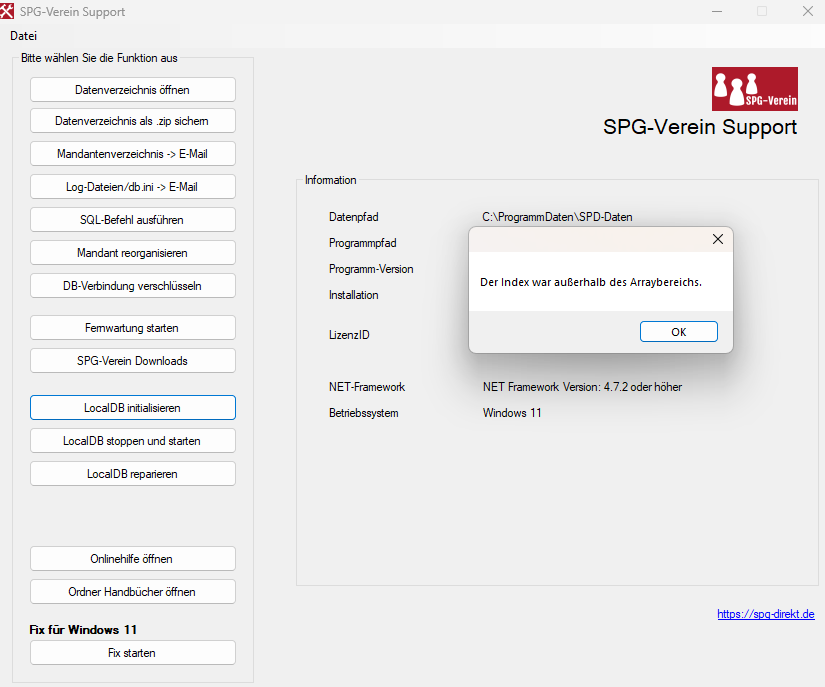Click LocalDB initialisieren
The image size is (825, 687).
(133, 408)
